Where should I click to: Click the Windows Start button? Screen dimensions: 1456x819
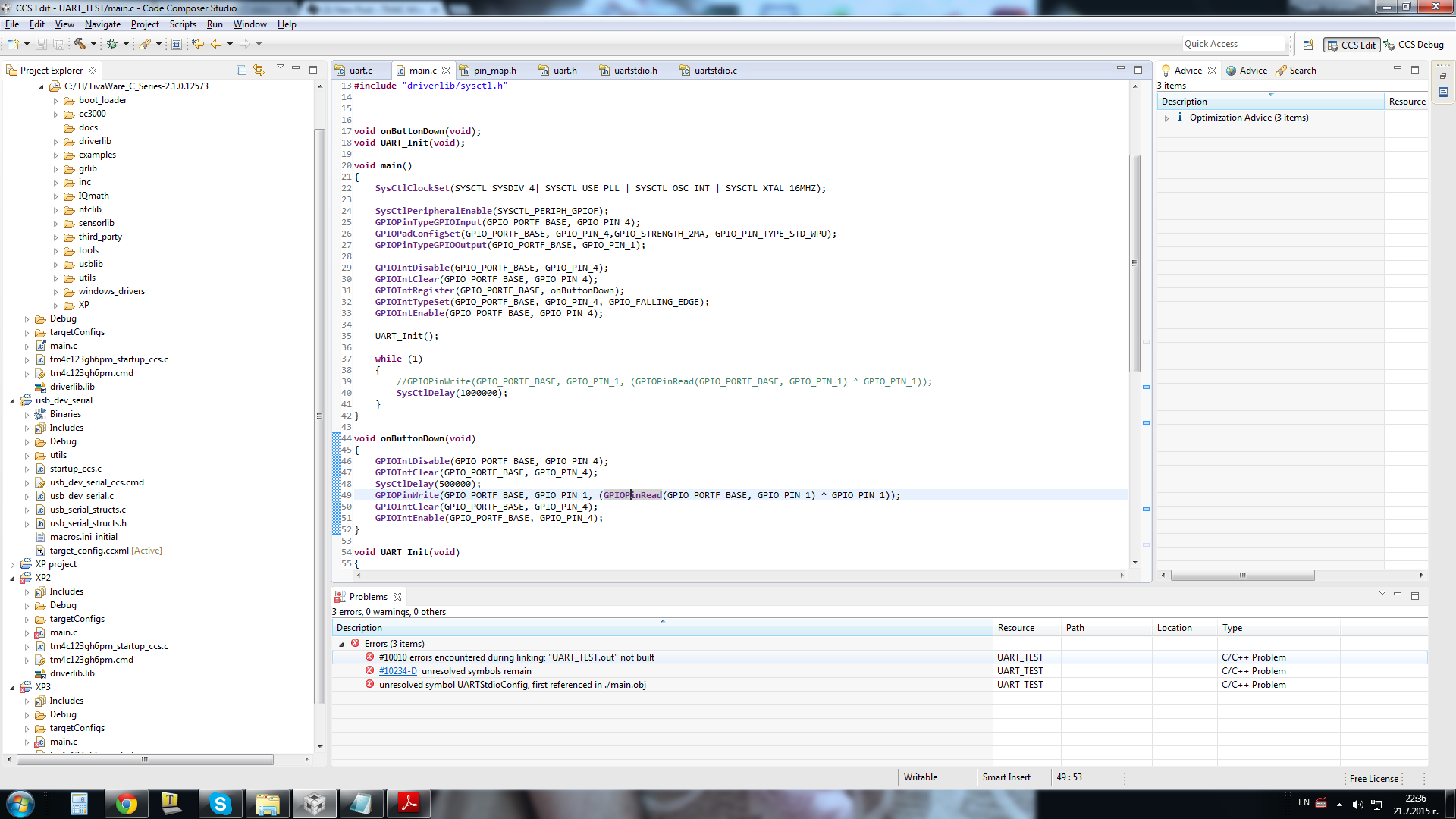point(20,804)
